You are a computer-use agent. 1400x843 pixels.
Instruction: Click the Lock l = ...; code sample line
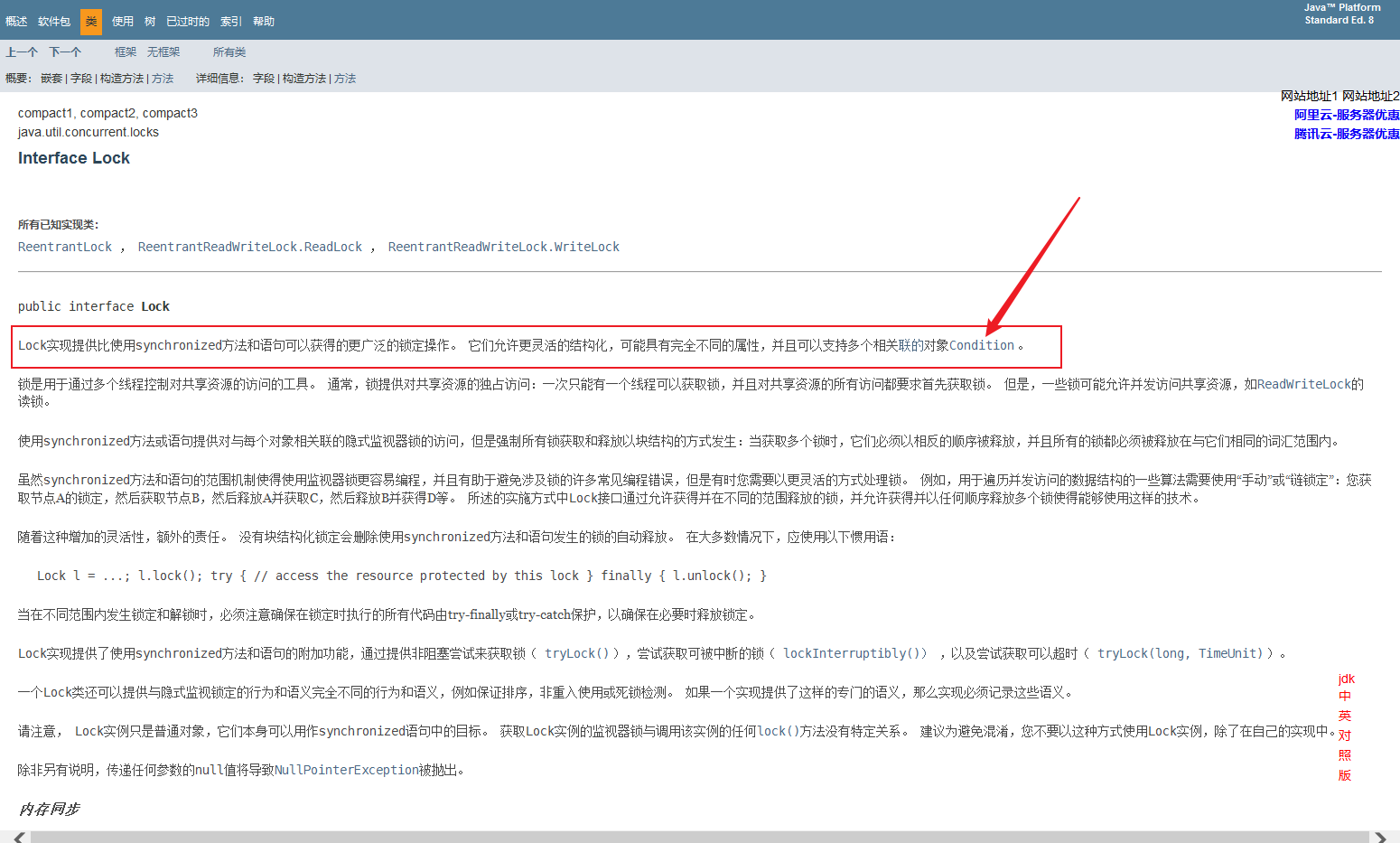click(x=402, y=576)
